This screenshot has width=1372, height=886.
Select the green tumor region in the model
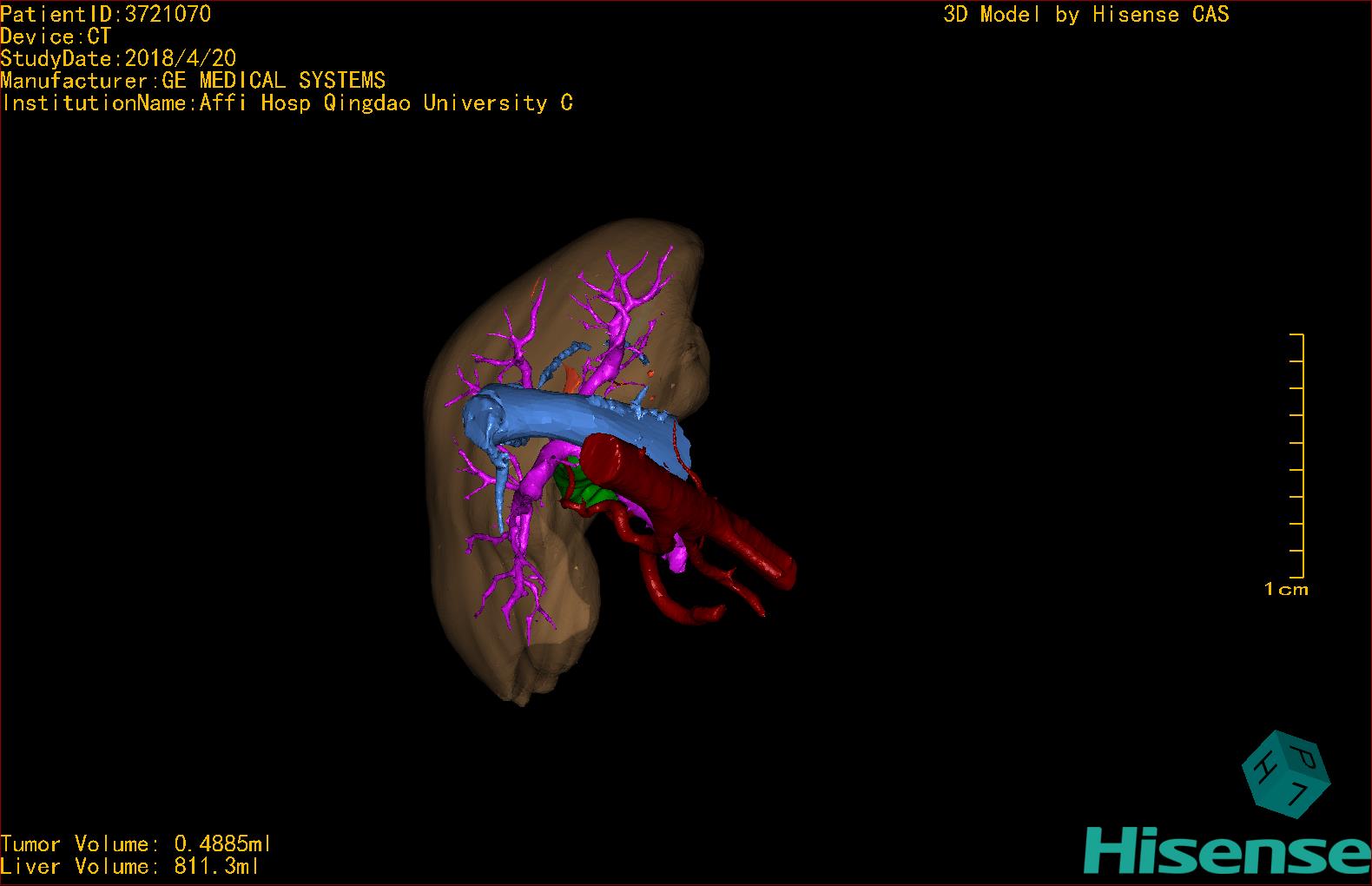[590, 489]
